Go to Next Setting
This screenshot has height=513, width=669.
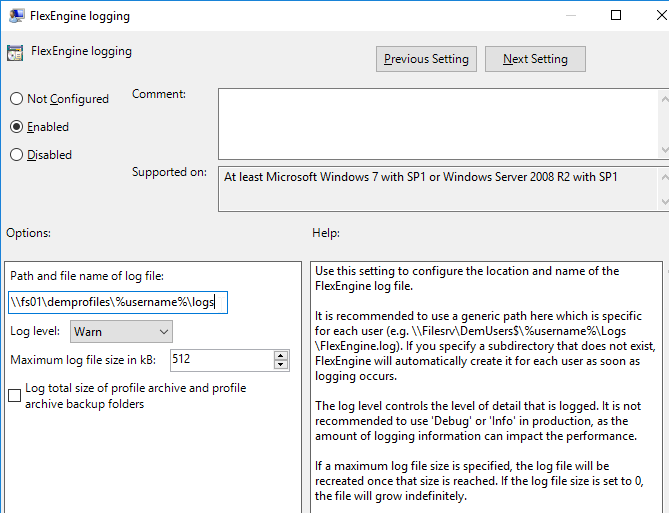(535, 59)
